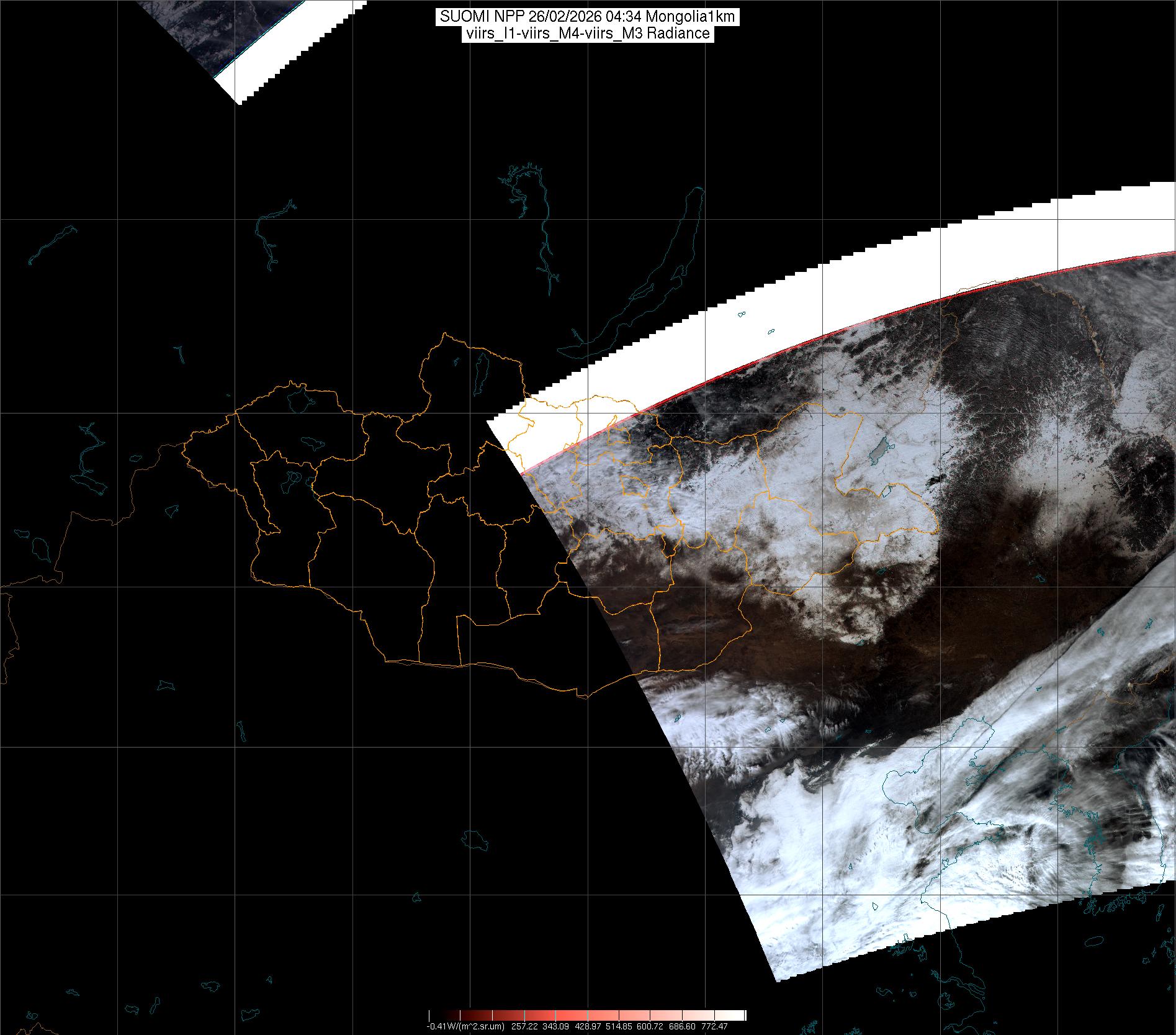The height and width of the screenshot is (1035, 1176).
Task: Click the viirs_I1-viirs_M4-viirs_M3 Radiance label
Action: point(587,34)
